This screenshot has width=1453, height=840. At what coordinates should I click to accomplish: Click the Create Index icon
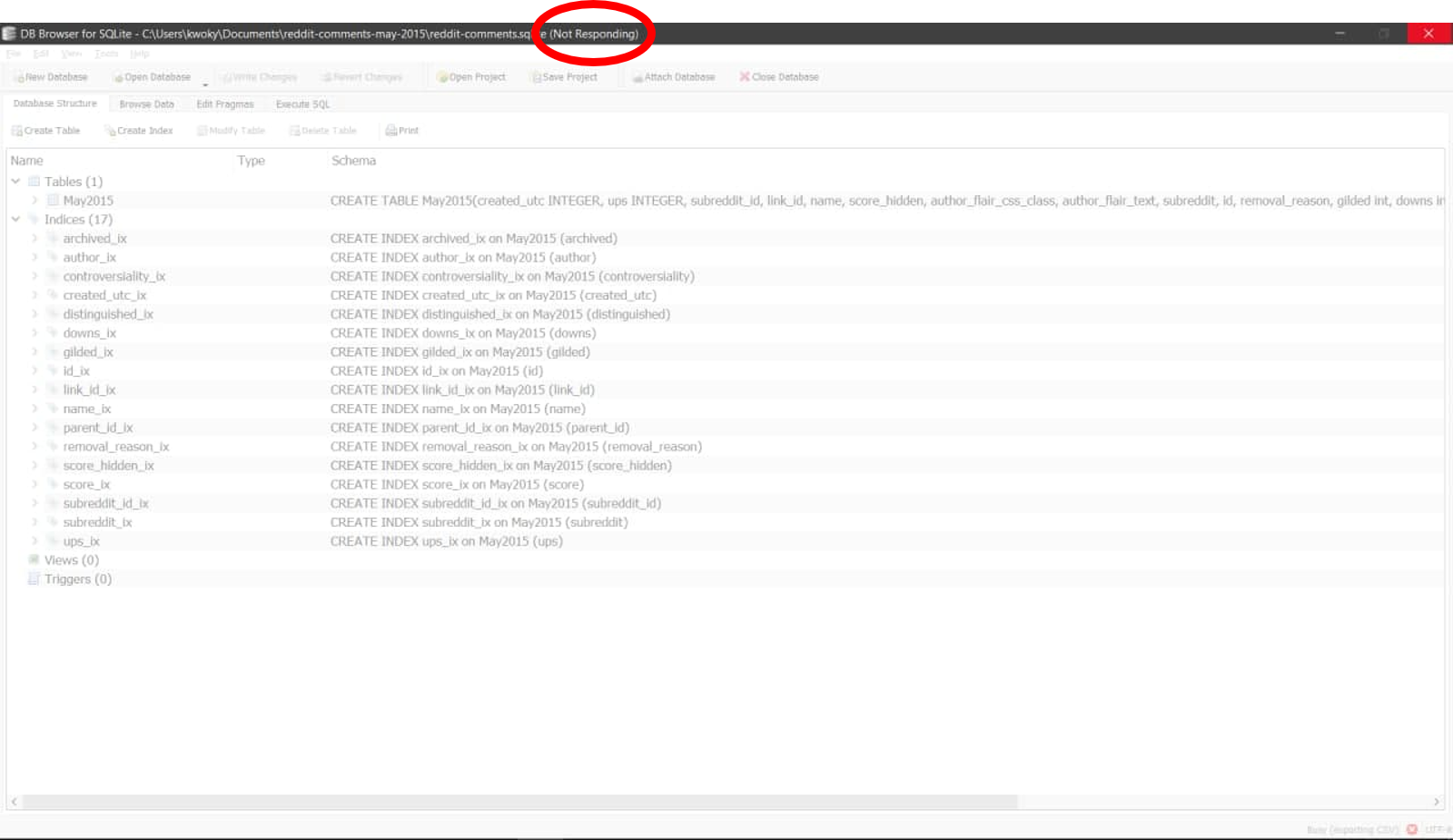pyautogui.click(x=110, y=131)
